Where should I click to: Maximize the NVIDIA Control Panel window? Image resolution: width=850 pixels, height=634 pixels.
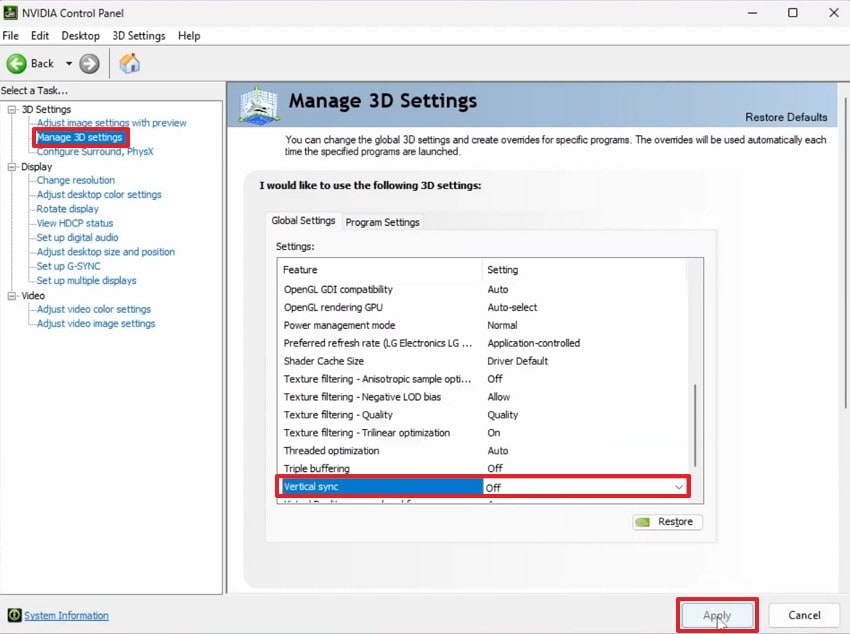793,12
